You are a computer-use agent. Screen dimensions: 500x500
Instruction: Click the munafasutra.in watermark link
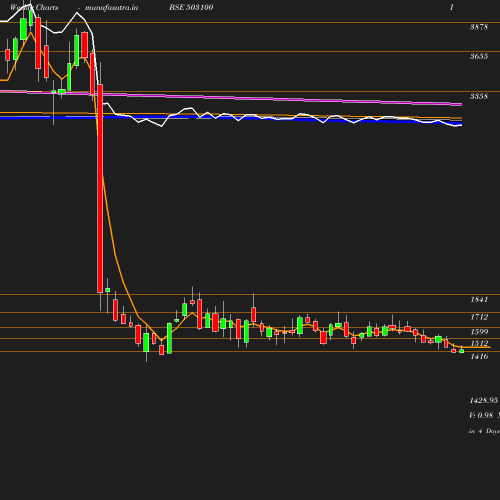pyautogui.click(x=111, y=7)
